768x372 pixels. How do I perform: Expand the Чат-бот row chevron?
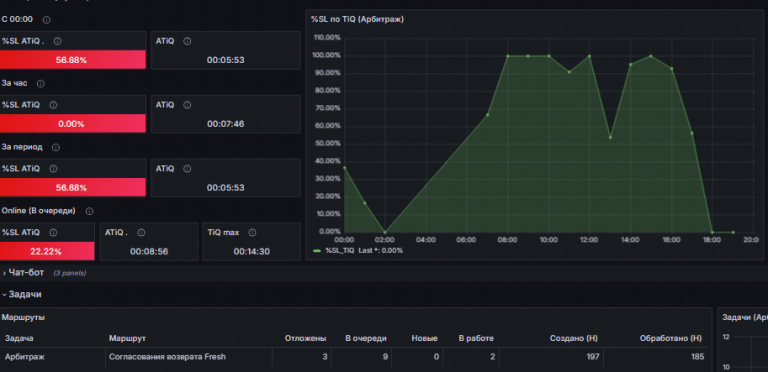pyautogui.click(x=4, y=273)
